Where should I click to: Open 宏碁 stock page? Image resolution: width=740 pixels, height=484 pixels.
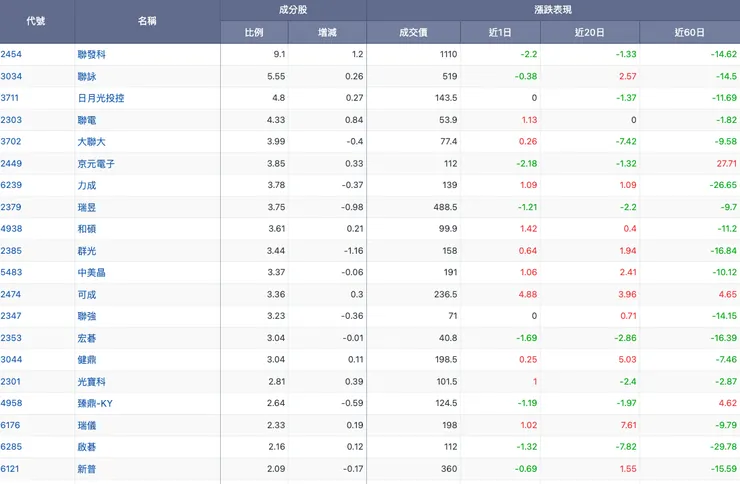click(87, 338)
